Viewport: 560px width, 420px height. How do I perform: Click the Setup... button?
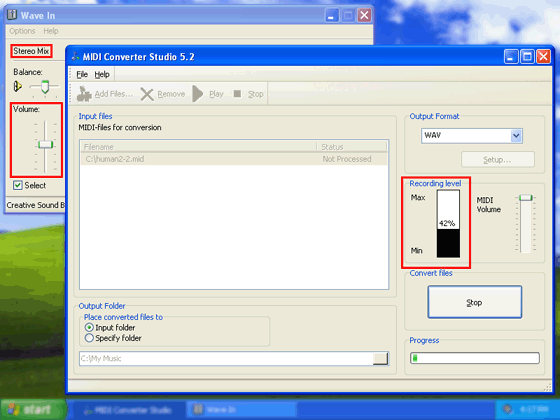click(498, 160)
